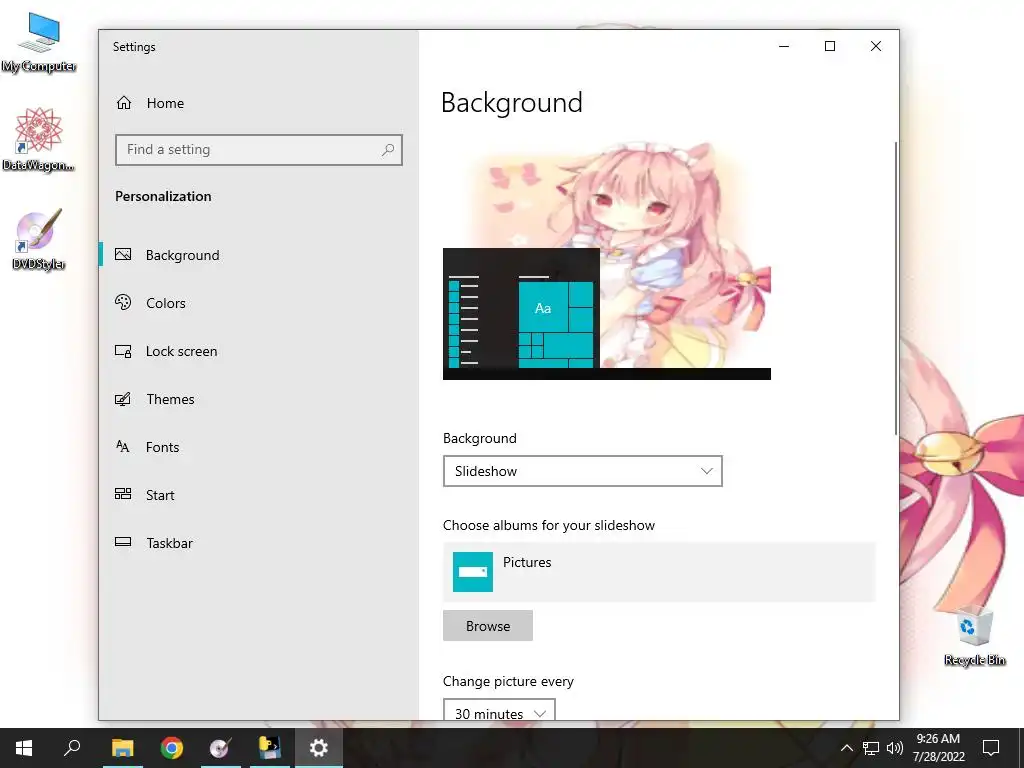The image size is (1024, 768).
Task: Click the Settings window vertical scrollbar
Action: point(896,287)
